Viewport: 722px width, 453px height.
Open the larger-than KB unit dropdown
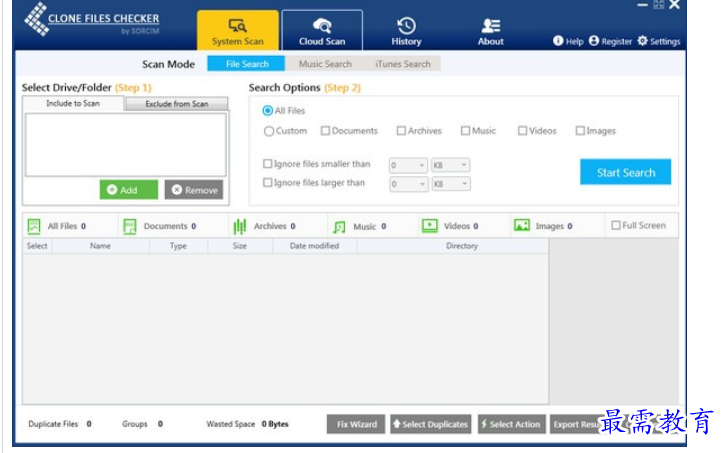click(x=450, y=184)
